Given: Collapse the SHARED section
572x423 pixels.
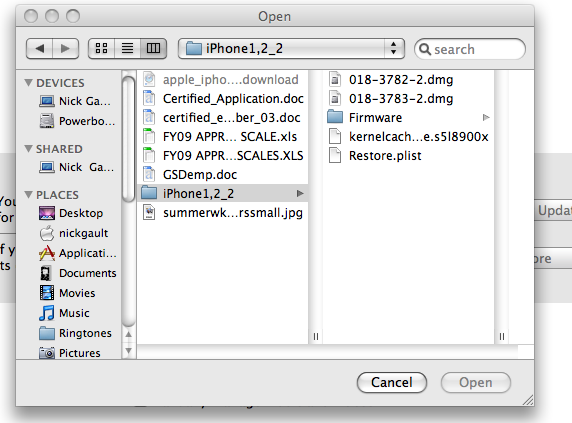Looking at the screenshot, I should [28, 148].
